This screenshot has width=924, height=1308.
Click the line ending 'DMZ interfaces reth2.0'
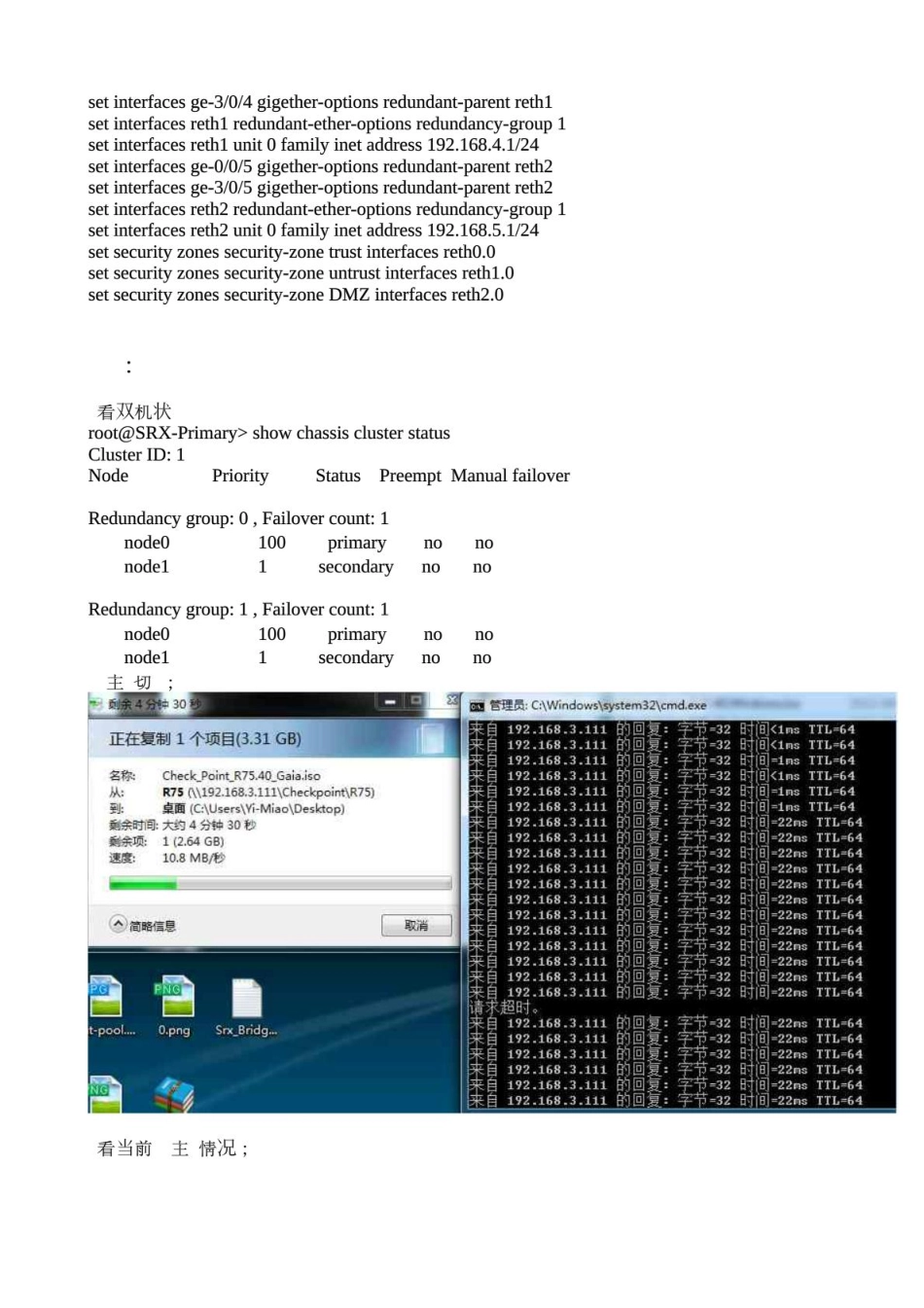[296, 295]
